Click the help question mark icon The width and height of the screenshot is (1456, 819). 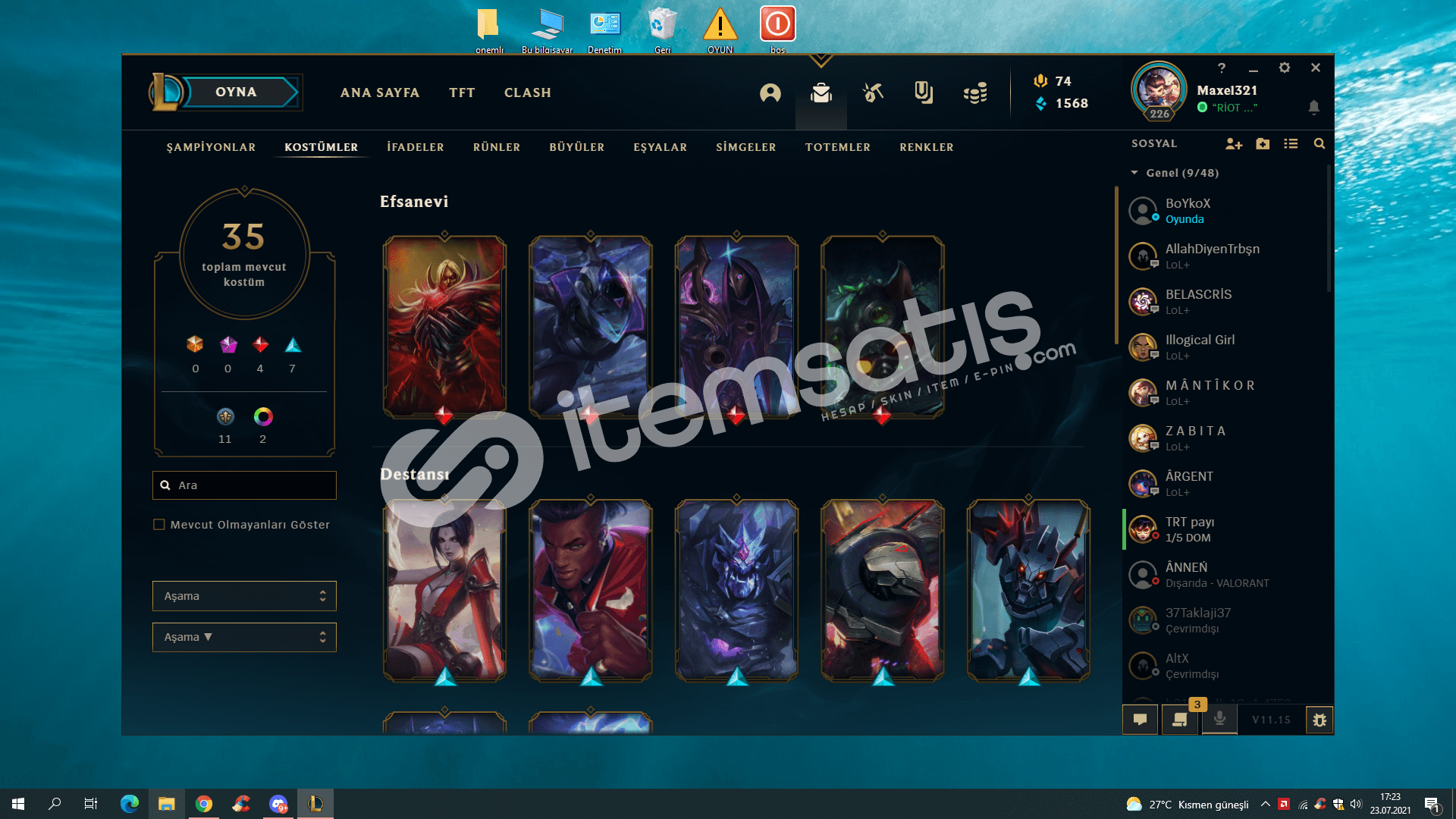pos(1222,68)
